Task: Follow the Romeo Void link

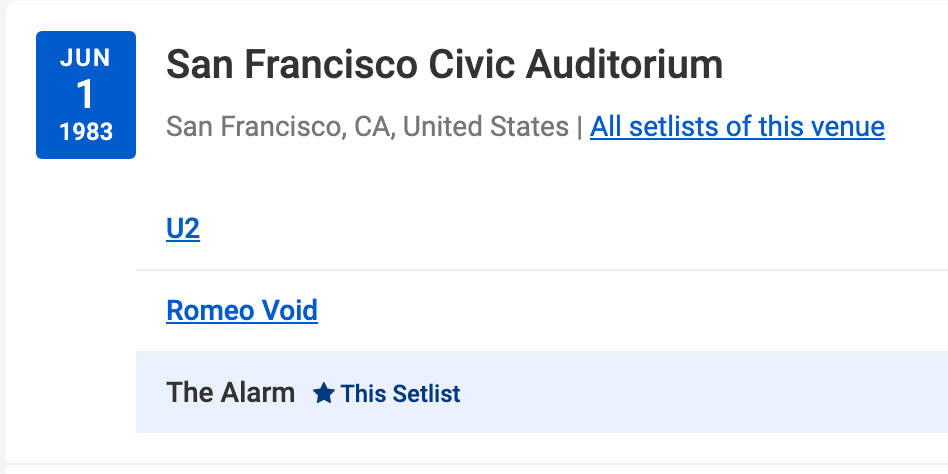Action: (242, 310)
